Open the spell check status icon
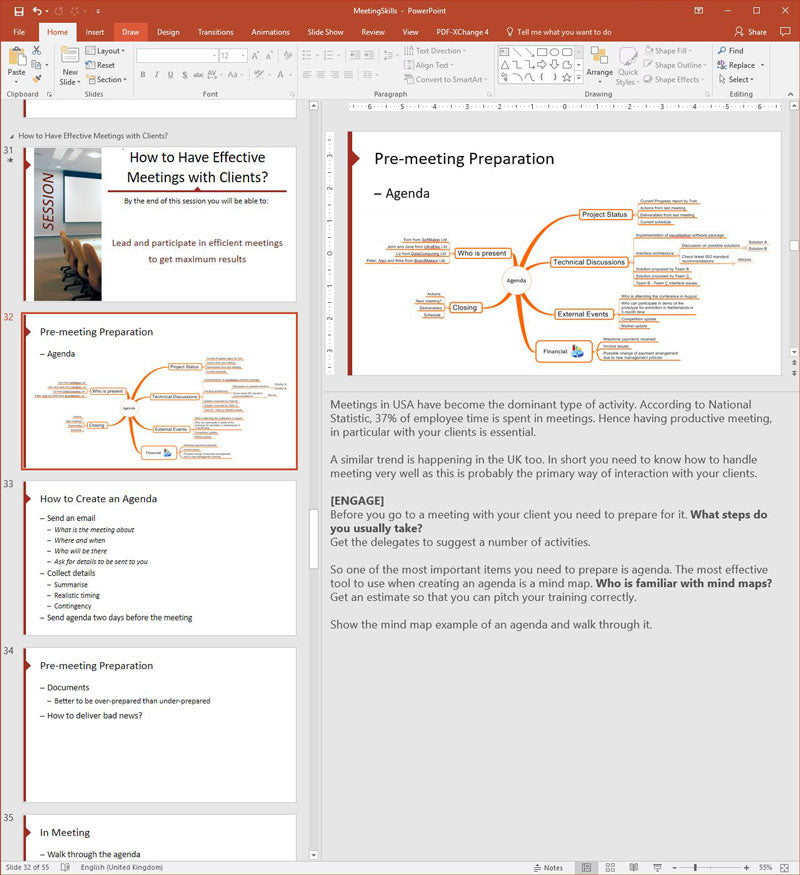This screenshot has height=875, width=800. [65, 867]
